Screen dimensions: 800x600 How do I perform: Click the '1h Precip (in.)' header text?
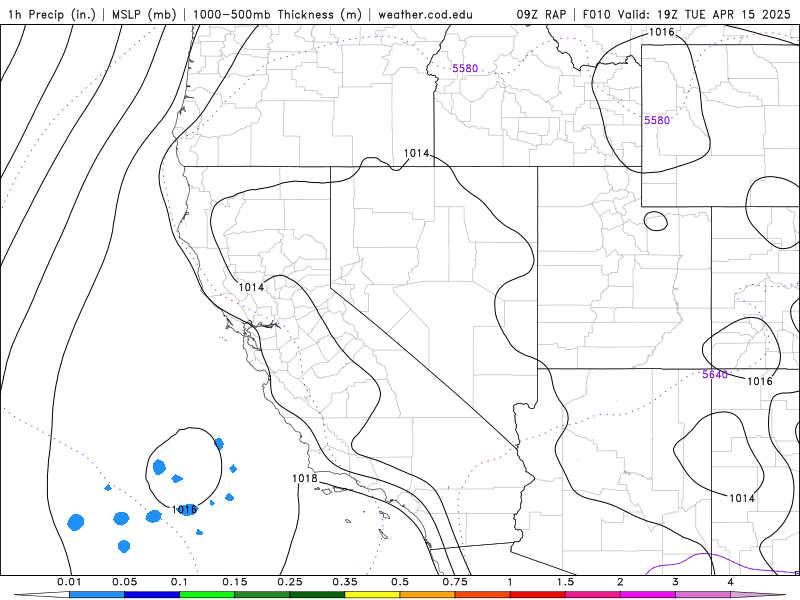point(52,14)
